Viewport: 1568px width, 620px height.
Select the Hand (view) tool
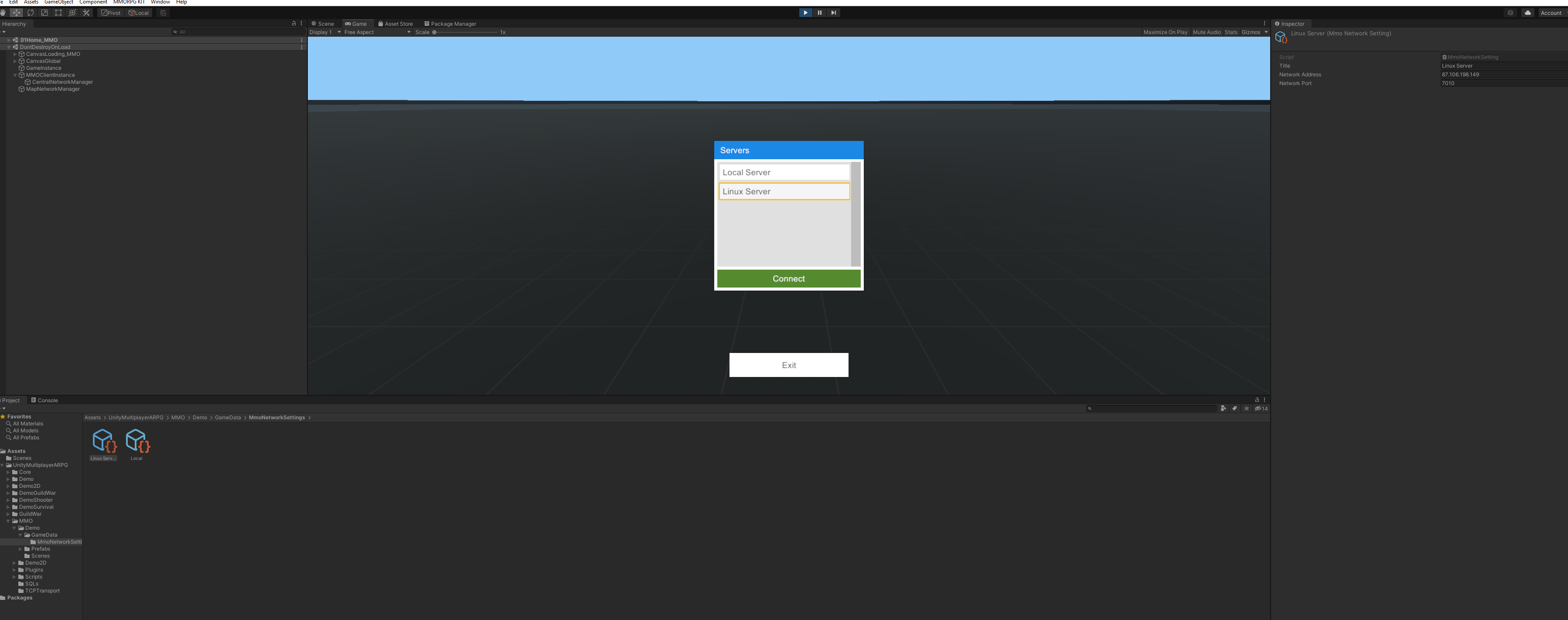(3, 12)
